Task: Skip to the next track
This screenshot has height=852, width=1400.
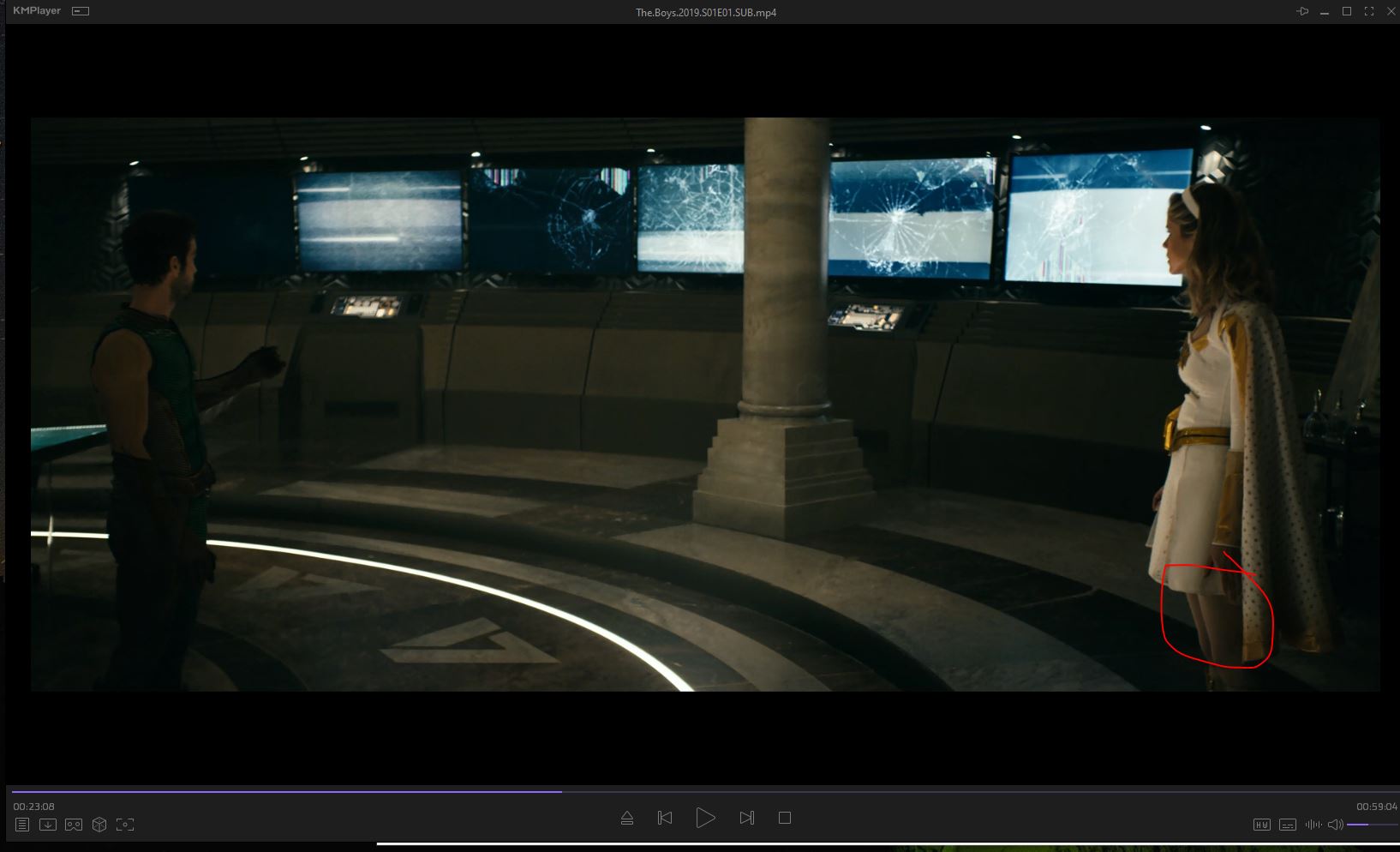Action: click(746, 819)
